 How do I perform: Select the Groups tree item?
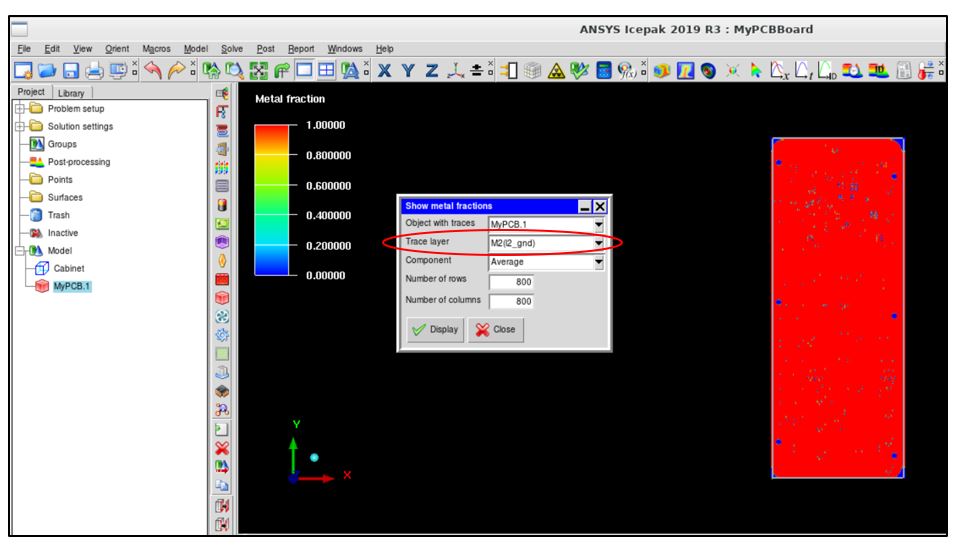(x=62, y=144)
